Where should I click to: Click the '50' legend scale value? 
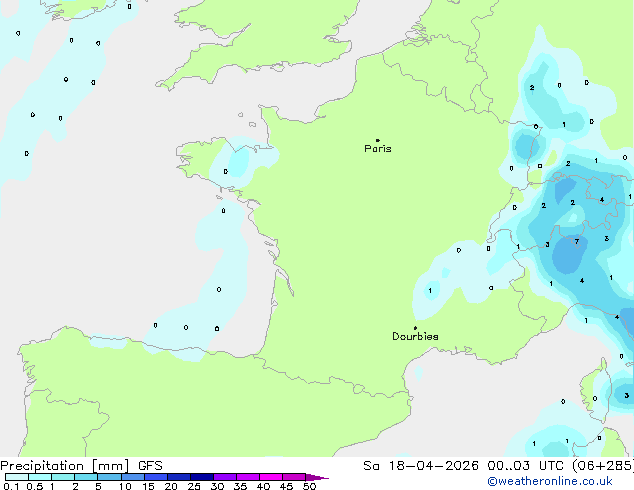[x=309, y=486]
